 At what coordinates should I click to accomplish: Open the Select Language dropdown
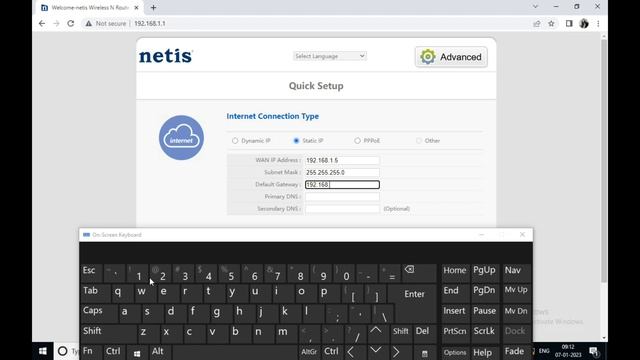coord(329,56)
